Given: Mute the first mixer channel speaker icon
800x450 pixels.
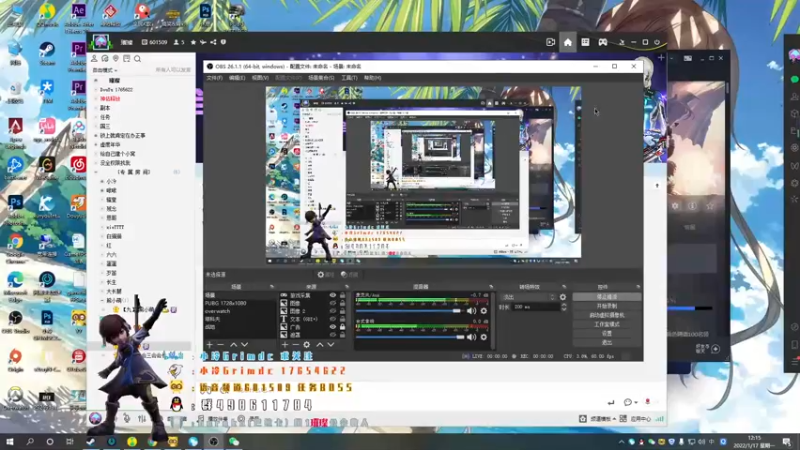Looking at the screenshot, I should coord(471,311).
